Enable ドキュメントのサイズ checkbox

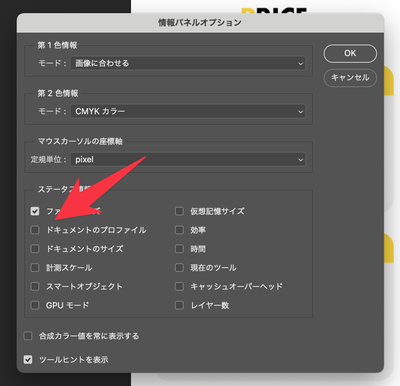(x=35, y=249)
